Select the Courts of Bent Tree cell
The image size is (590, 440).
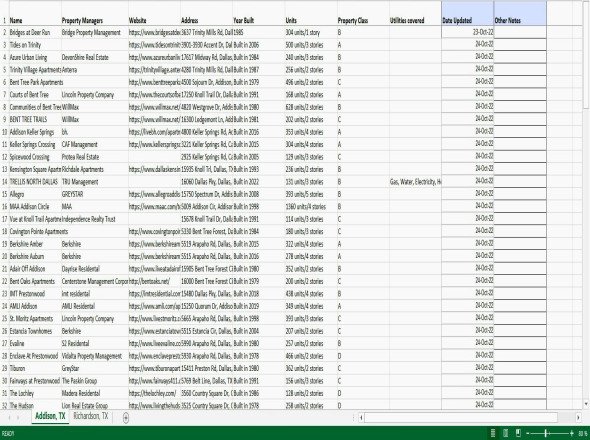[35, 94]
